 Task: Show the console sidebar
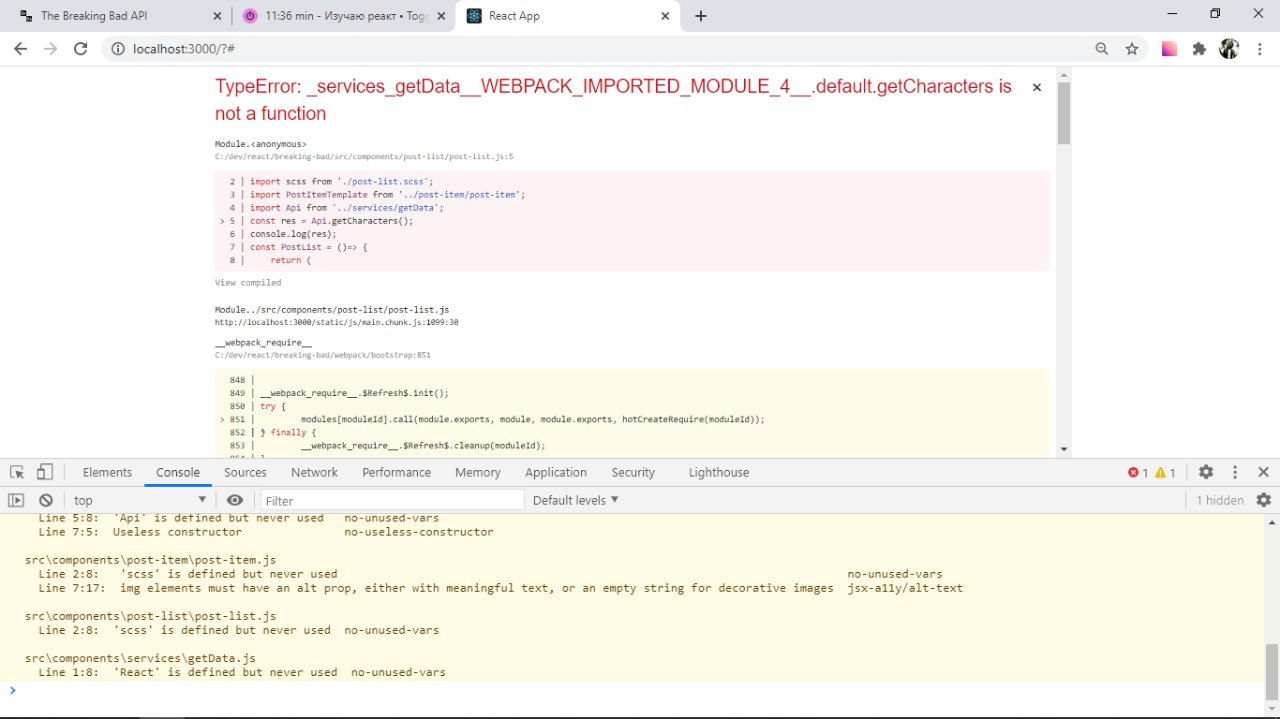[16, 500]
